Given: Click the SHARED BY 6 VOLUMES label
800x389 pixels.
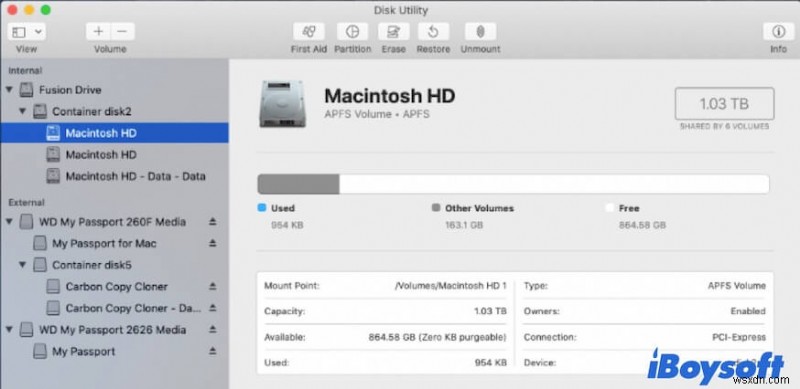Looking at the screenshot, I should pyautogui.click(x=724, y=126).
